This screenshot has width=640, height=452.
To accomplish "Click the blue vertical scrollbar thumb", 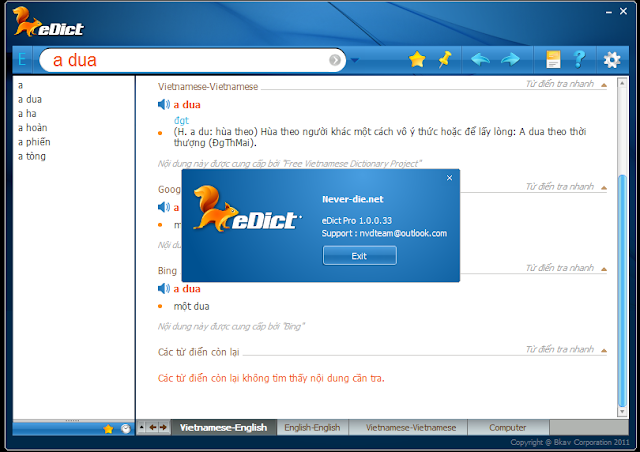I will (622, 290).
